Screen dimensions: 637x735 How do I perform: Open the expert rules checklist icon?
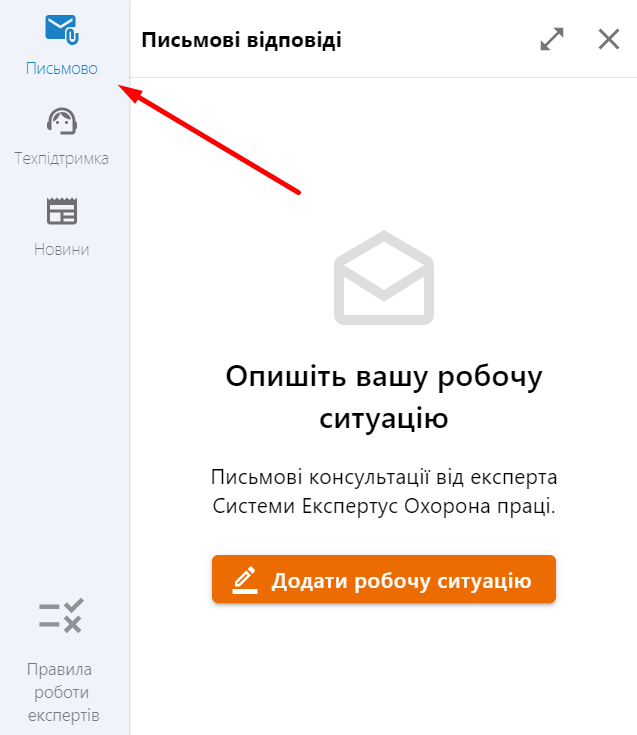(x=61, y=615)
